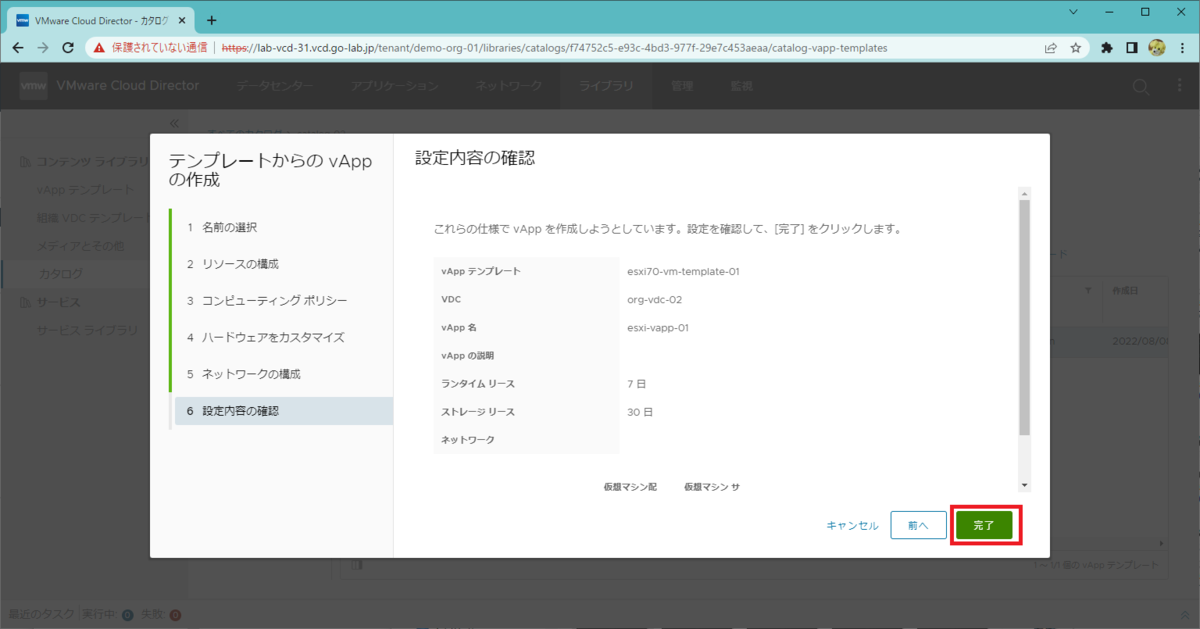
Task: Click the filter icon beside 作成日 column
Action: tap(1087, 290)
